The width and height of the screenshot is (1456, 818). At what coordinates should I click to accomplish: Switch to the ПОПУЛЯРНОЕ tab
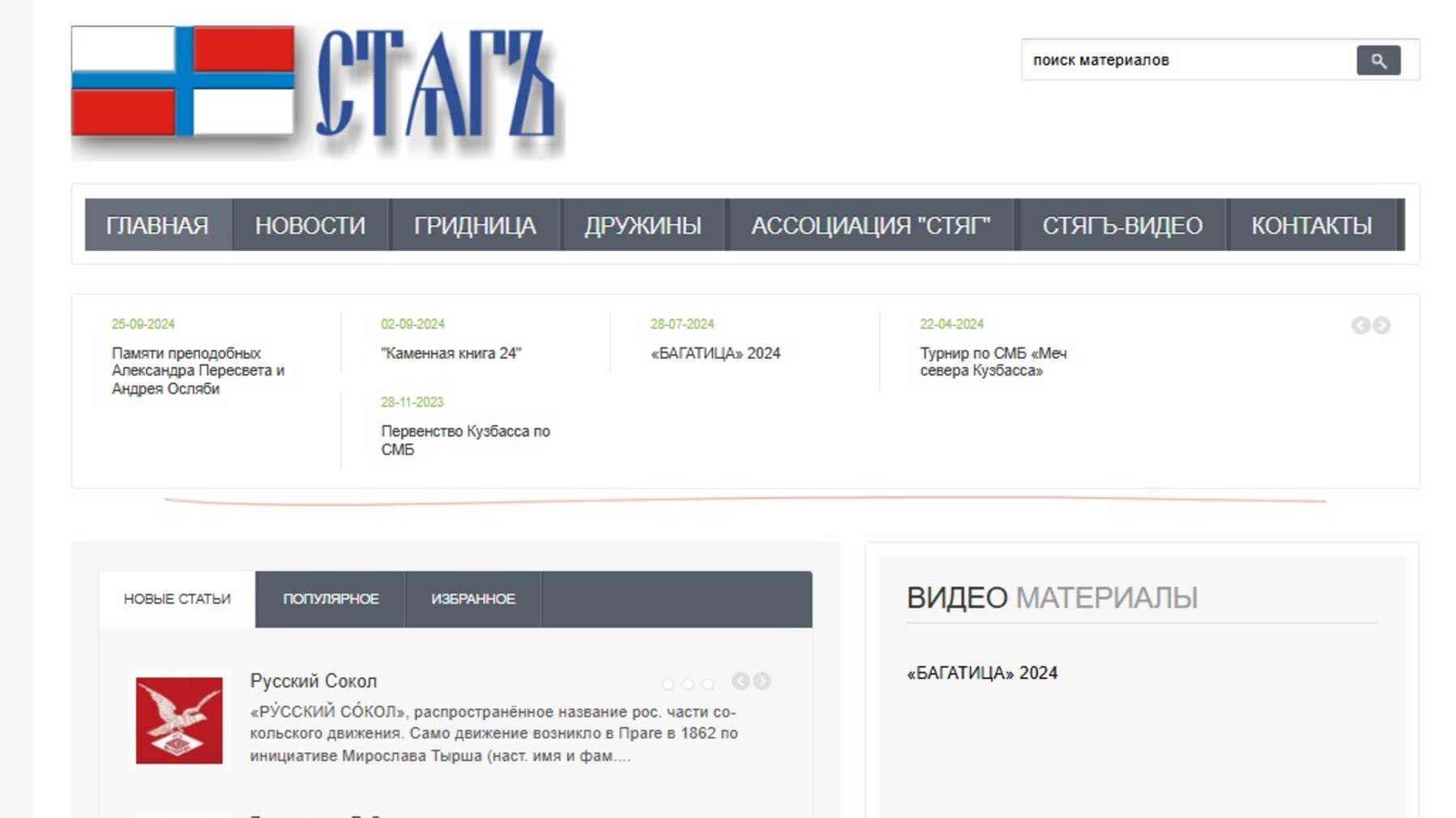pyautogui.click(x=331, y=599)
